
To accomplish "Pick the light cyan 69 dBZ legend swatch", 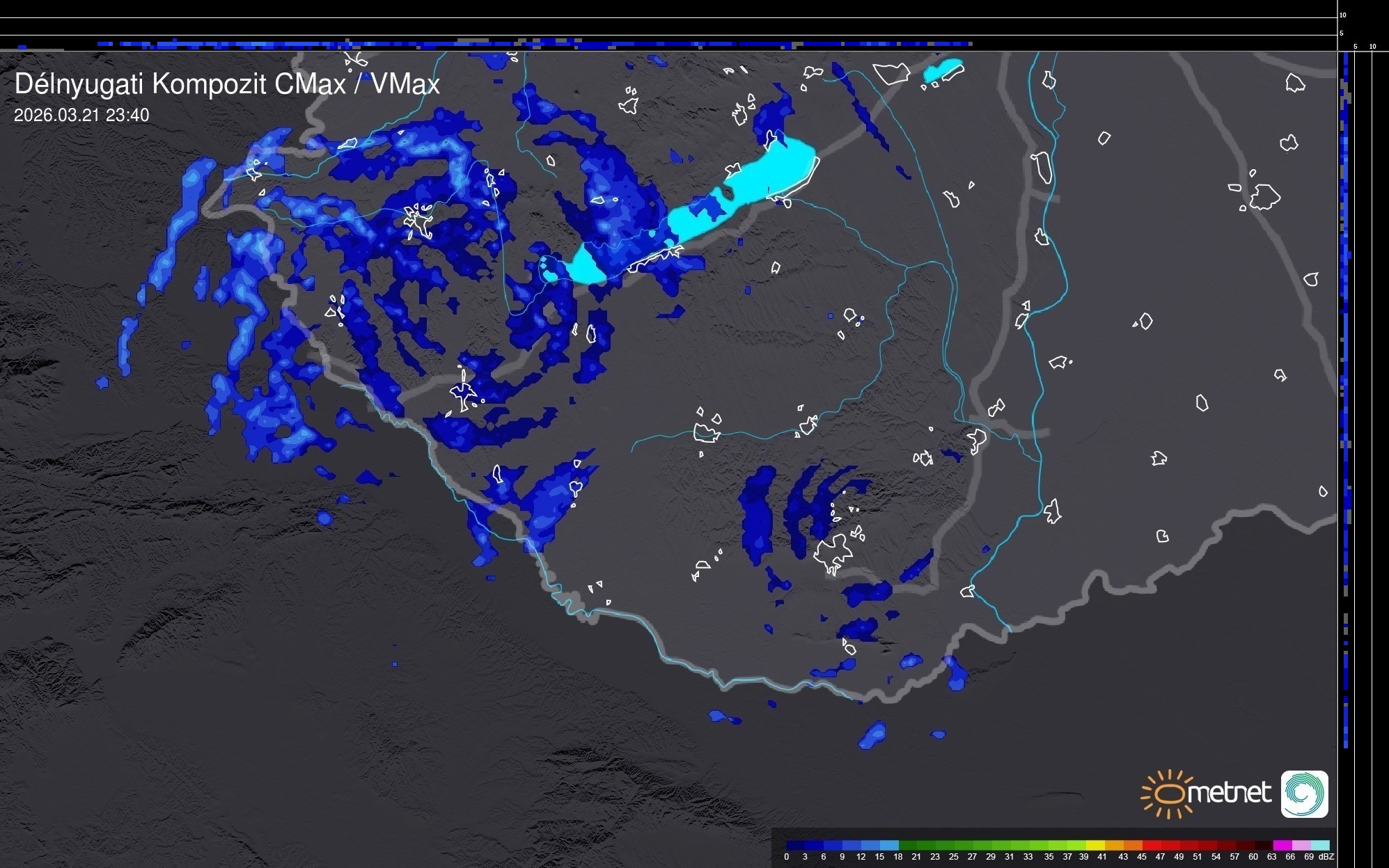I will 1319,845.
